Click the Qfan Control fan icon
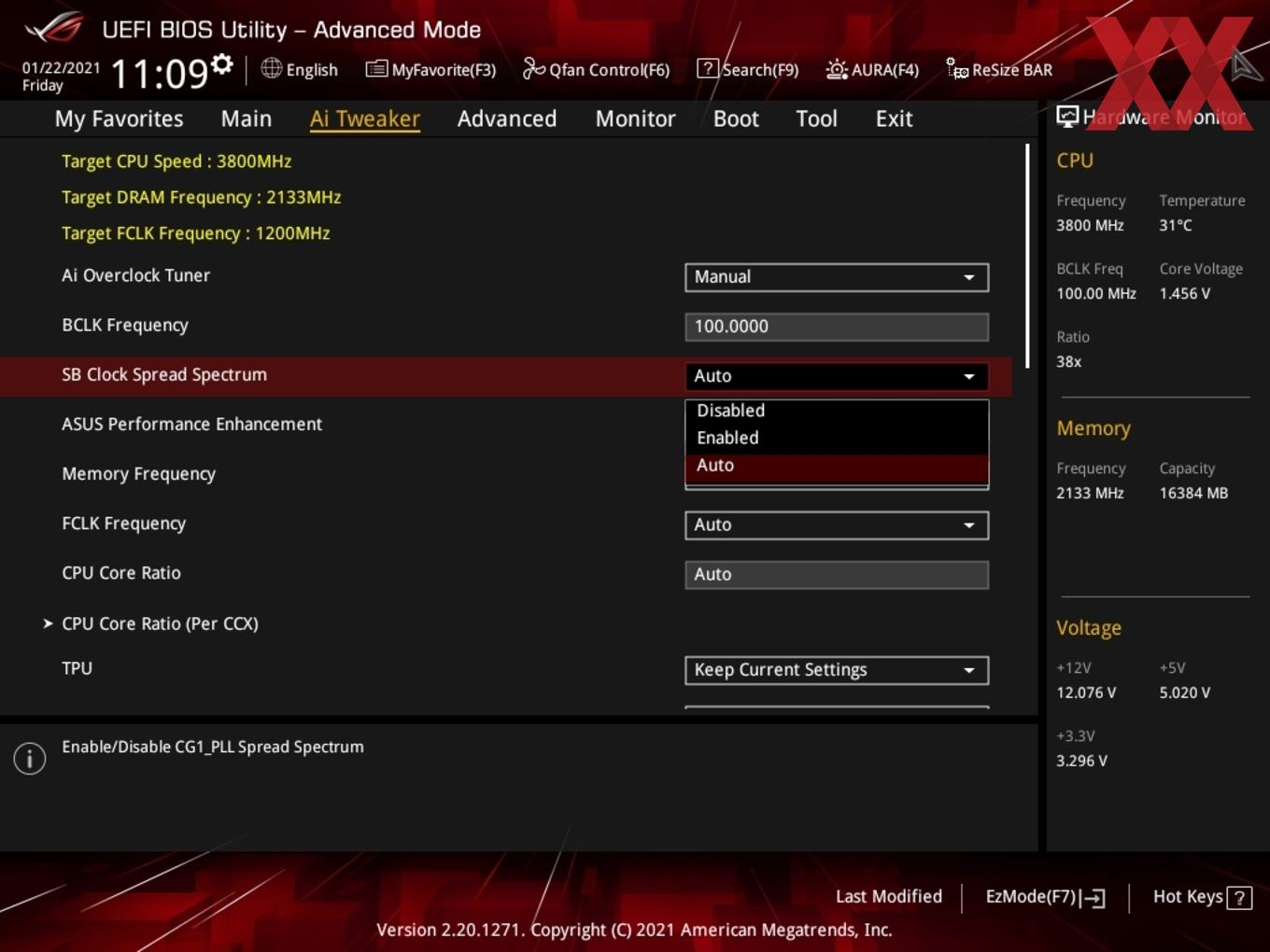Screen dimensions: 1270x952 click(533, 68)
